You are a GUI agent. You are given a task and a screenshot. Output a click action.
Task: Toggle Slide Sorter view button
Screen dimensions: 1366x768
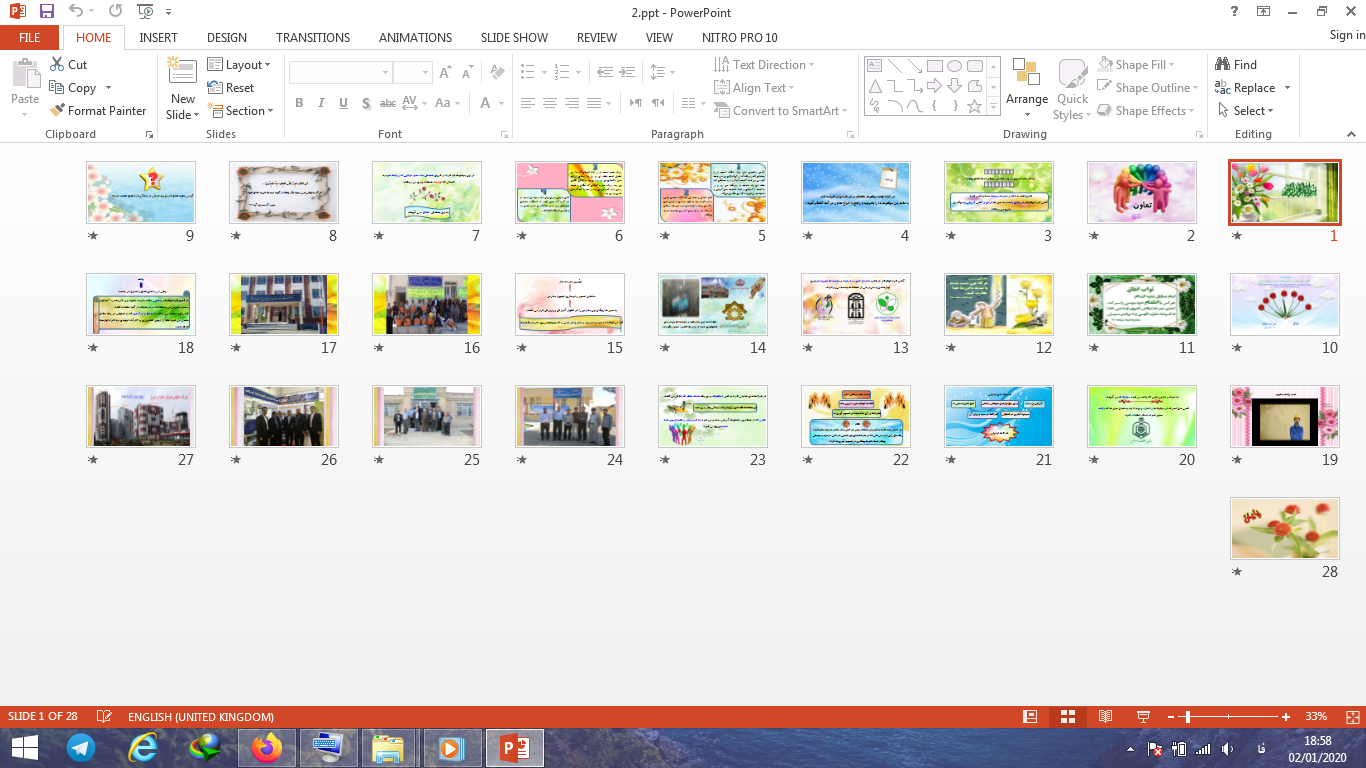[1067, 717]
